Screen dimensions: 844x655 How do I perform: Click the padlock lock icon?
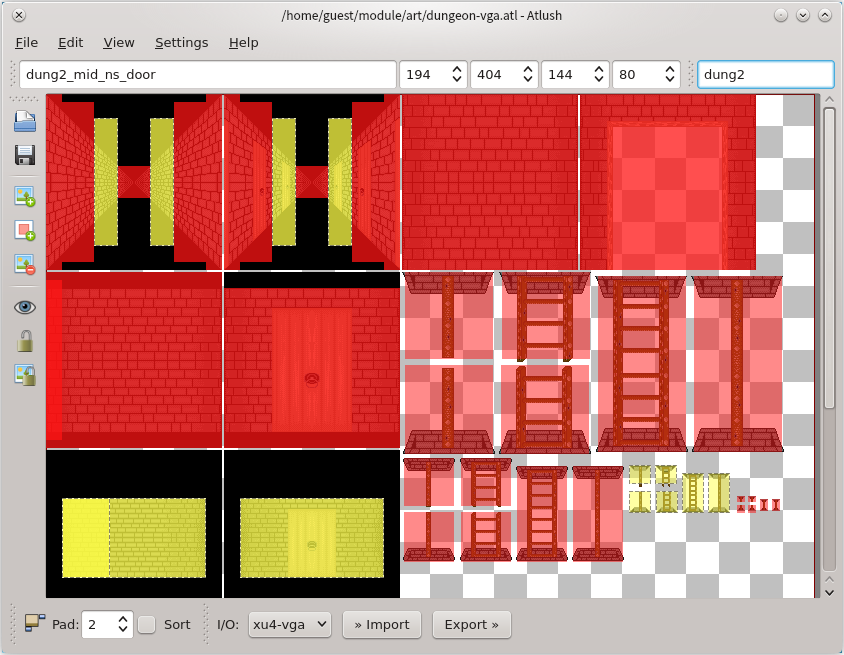click(25, 341)
